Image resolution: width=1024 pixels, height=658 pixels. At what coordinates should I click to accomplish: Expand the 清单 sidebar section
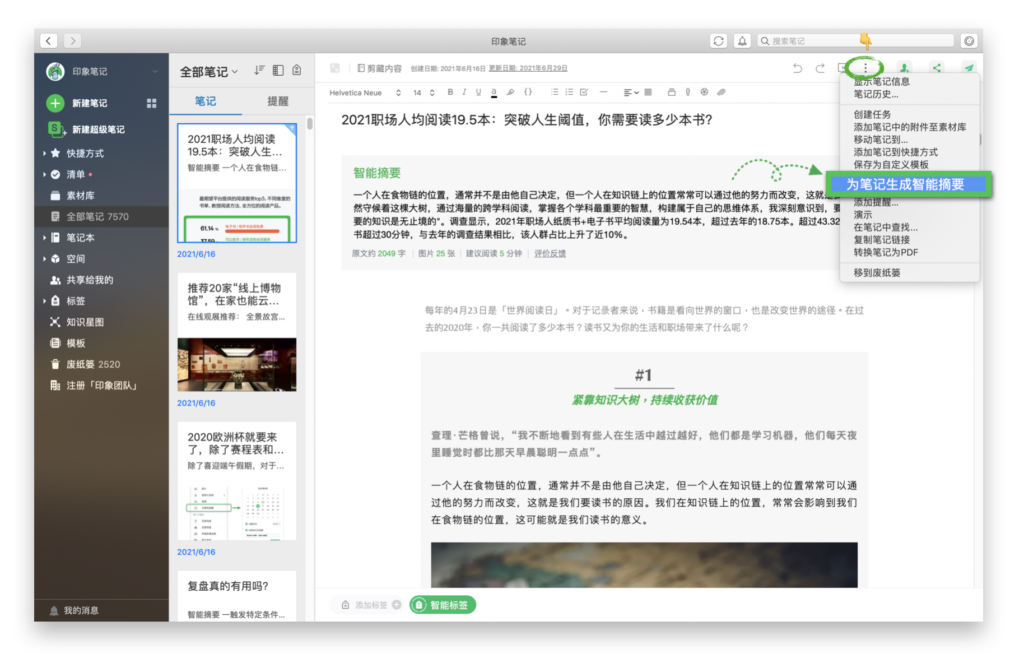click(x=44, y=174)
